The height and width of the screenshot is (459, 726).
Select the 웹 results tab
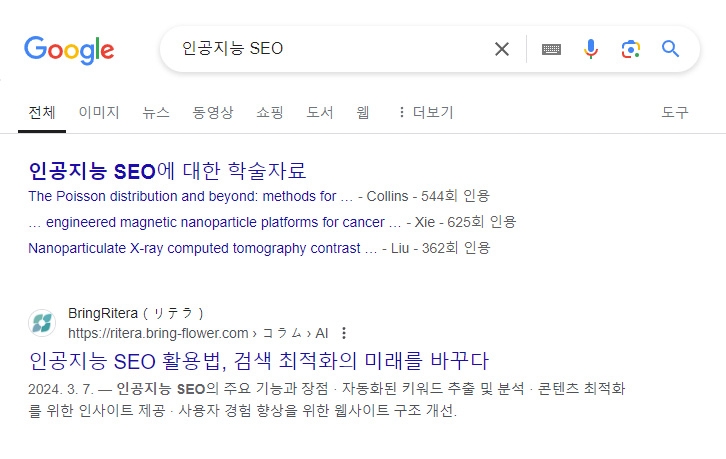(363, 112)
